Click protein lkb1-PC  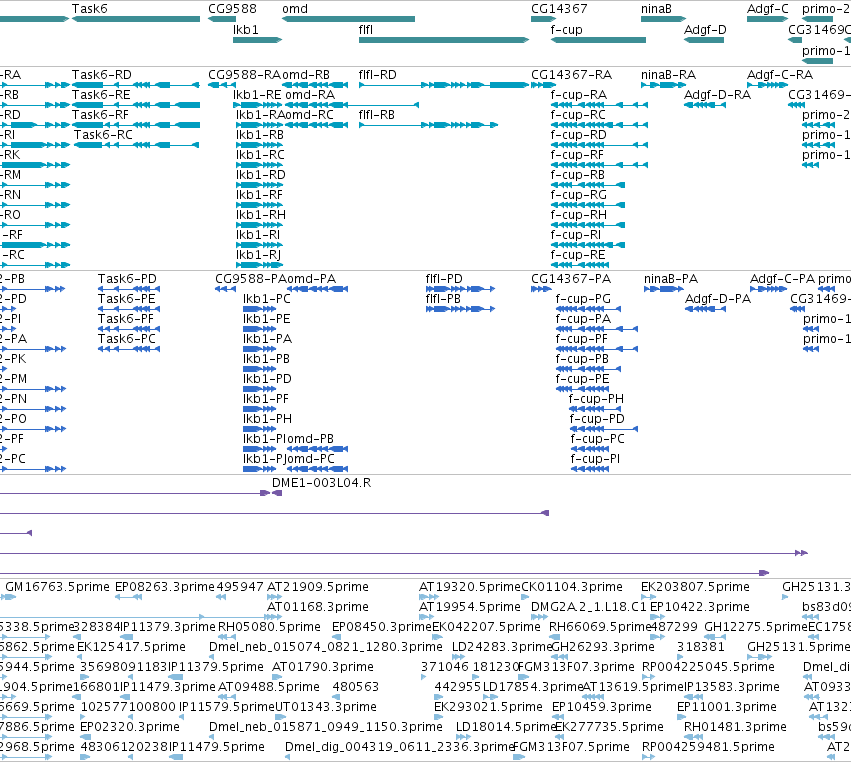(266, 299)
